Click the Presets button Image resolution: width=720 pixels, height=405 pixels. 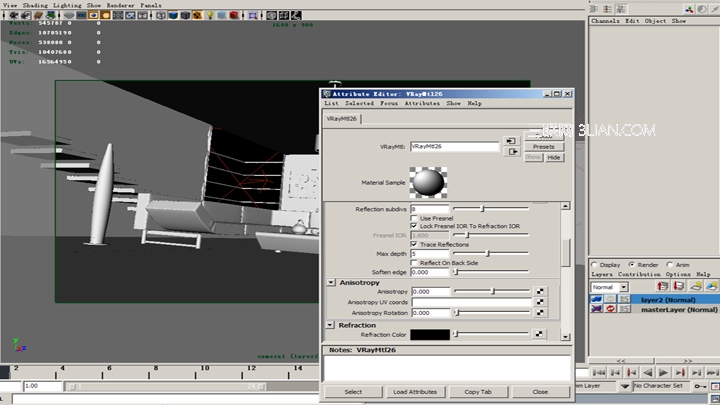(x=544, y=146)
